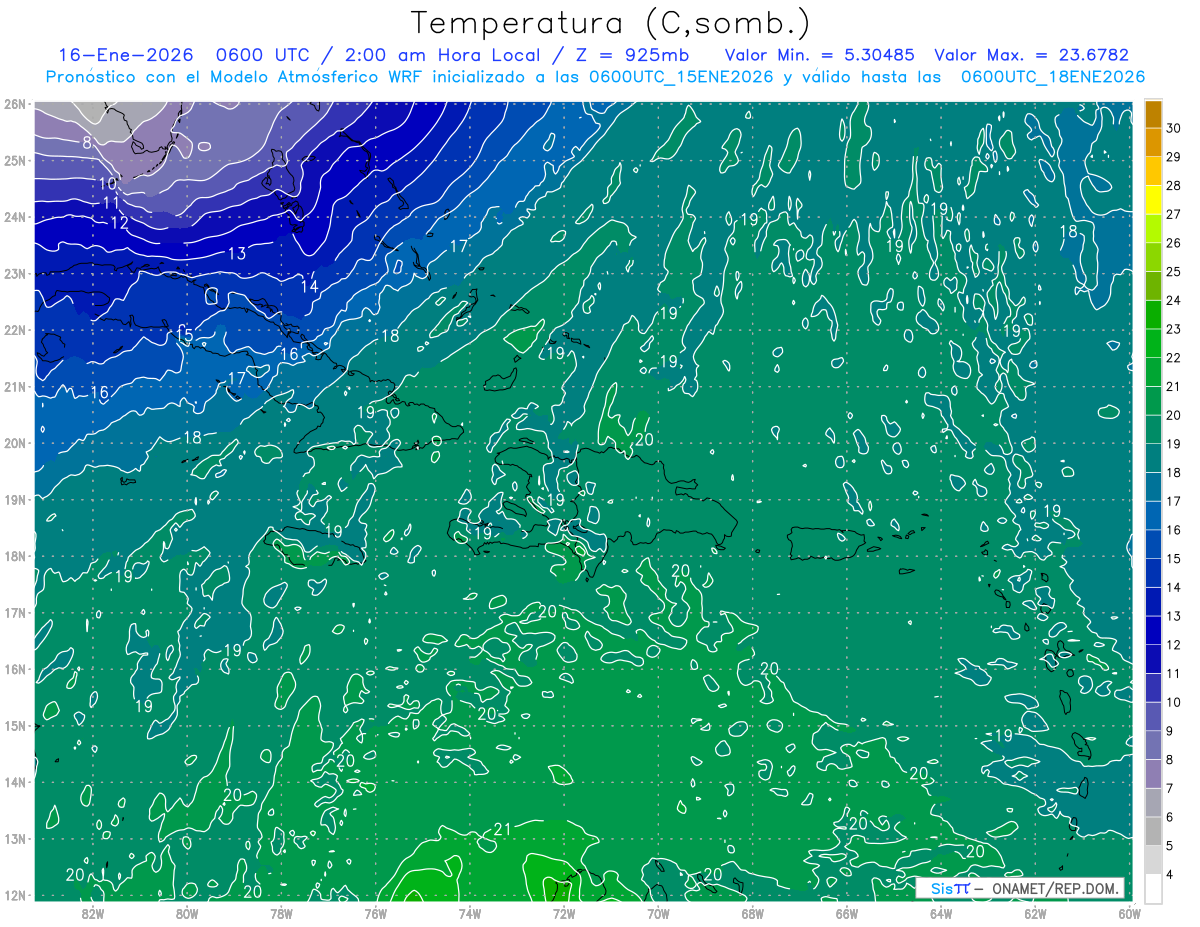Click the 5 label on the color scale
This screenshot has height=927, width=1200.
tap(1171, 846)
